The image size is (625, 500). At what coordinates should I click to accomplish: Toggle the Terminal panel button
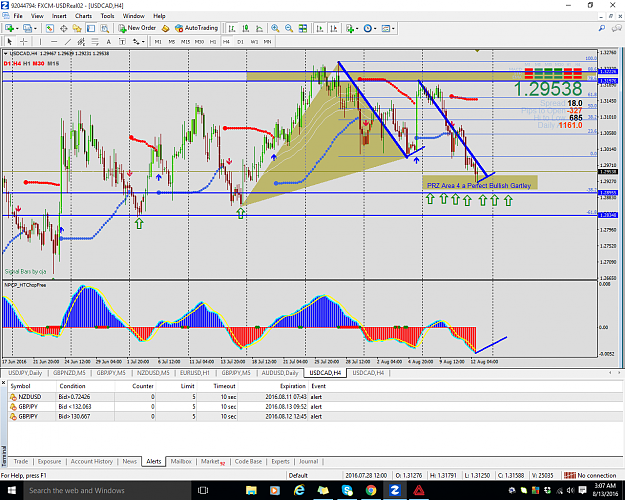coord(91,28)
